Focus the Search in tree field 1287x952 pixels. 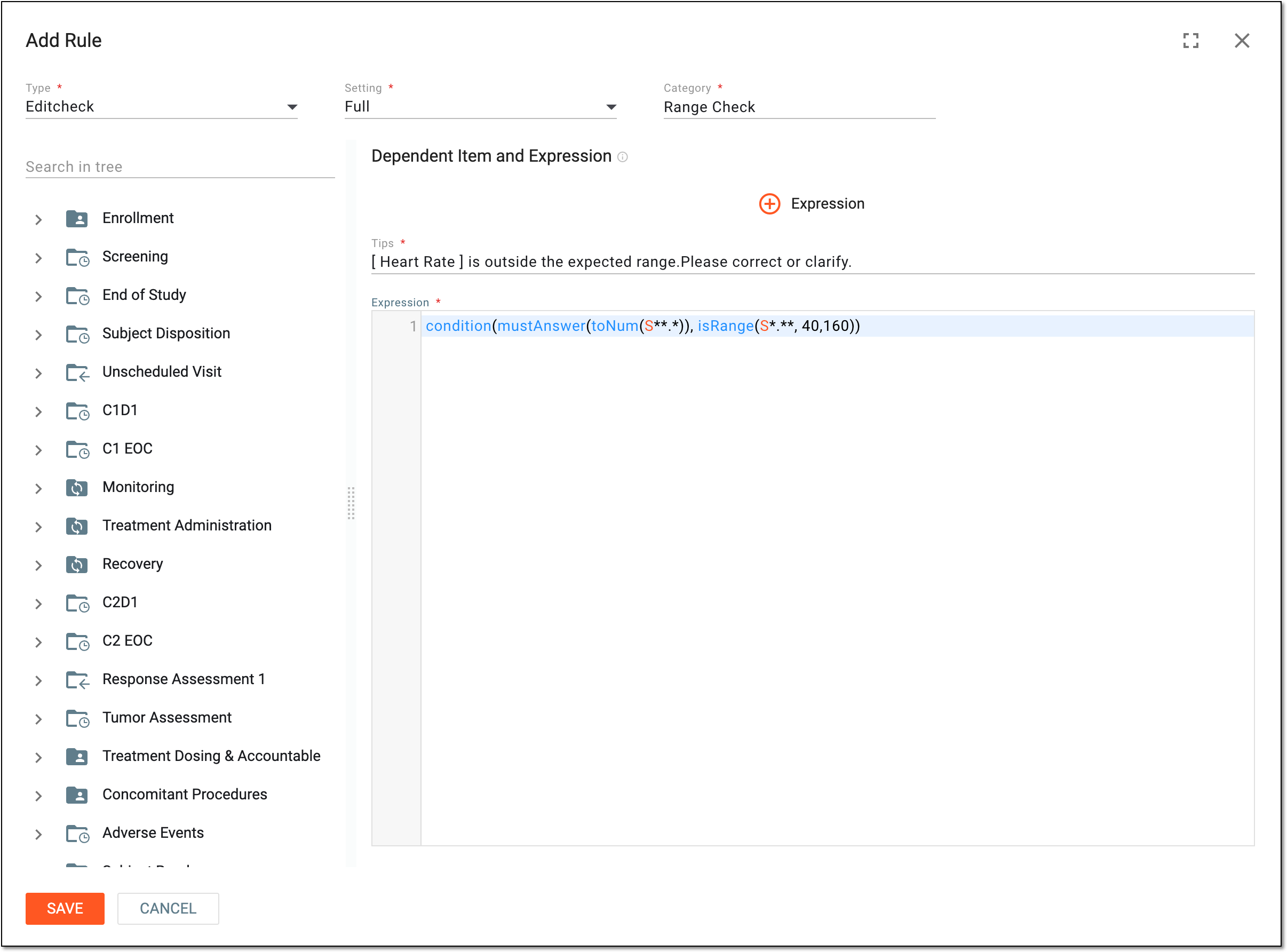tap(180, 166)
